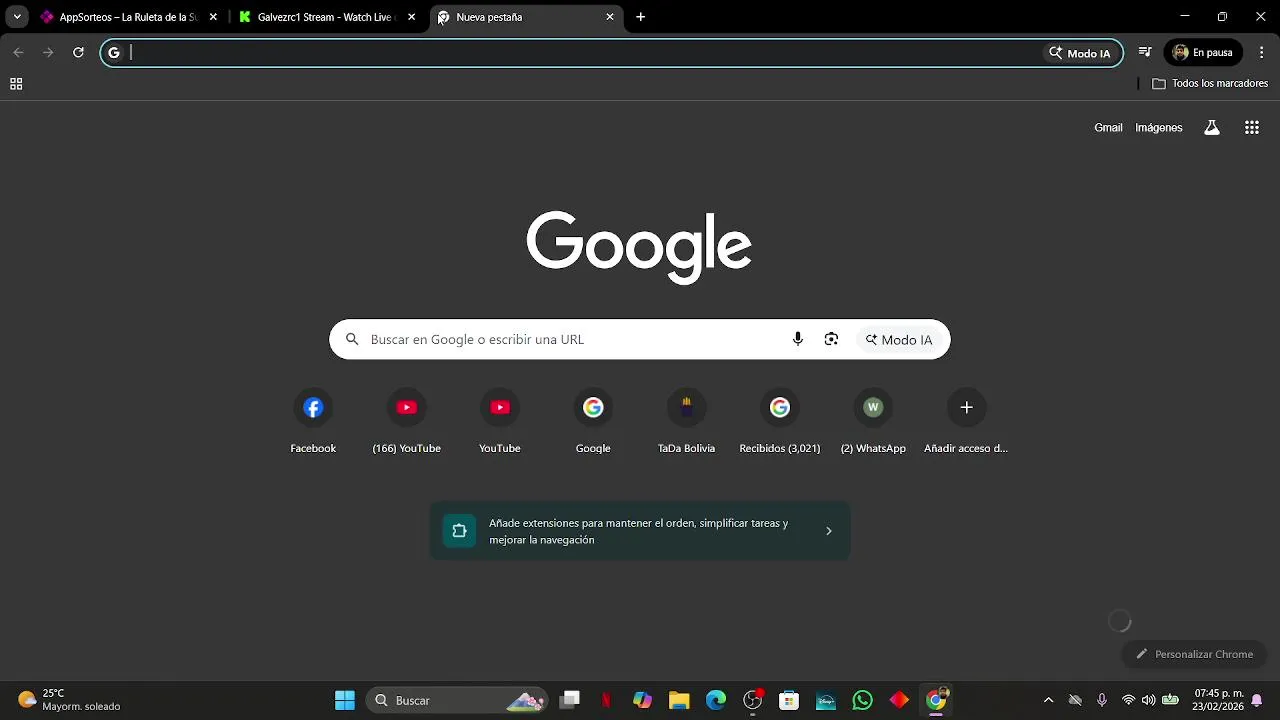Show hidden system tray icons

[1048, 701]
